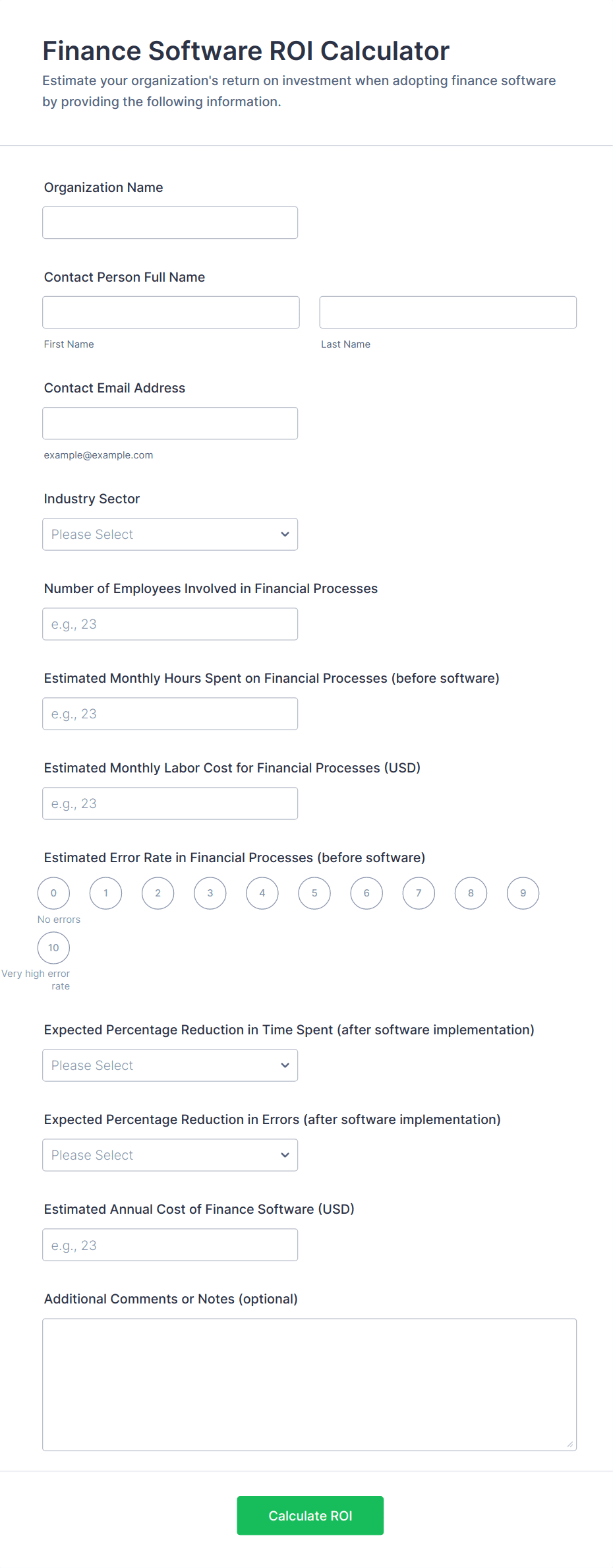Click the Last Name input box
Viewport: 613px width, 1568px height.
pos(448,313)
